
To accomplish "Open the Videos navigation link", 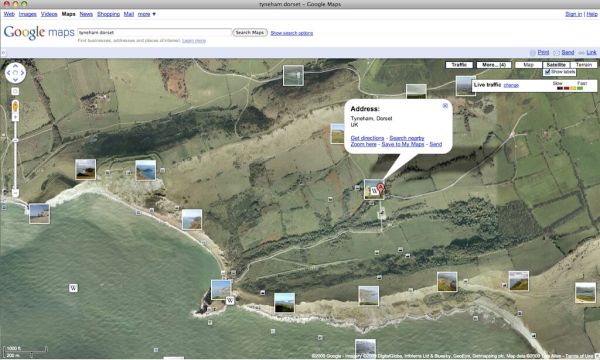I will pos(49,14).
